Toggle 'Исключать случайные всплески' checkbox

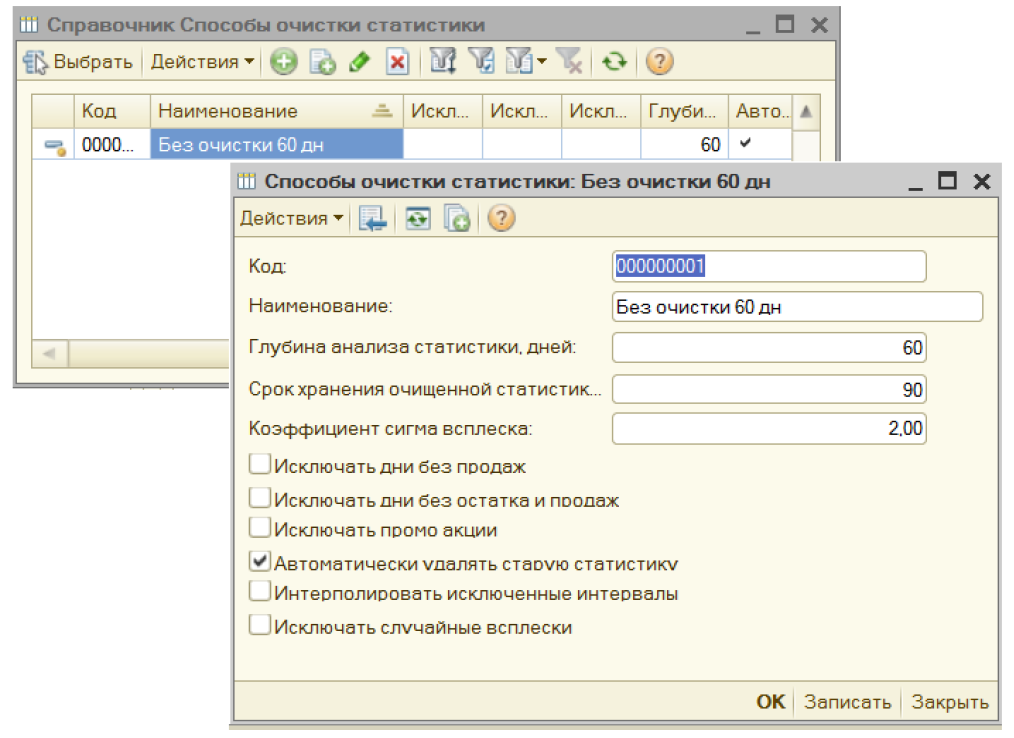click(x=260, y=626)
